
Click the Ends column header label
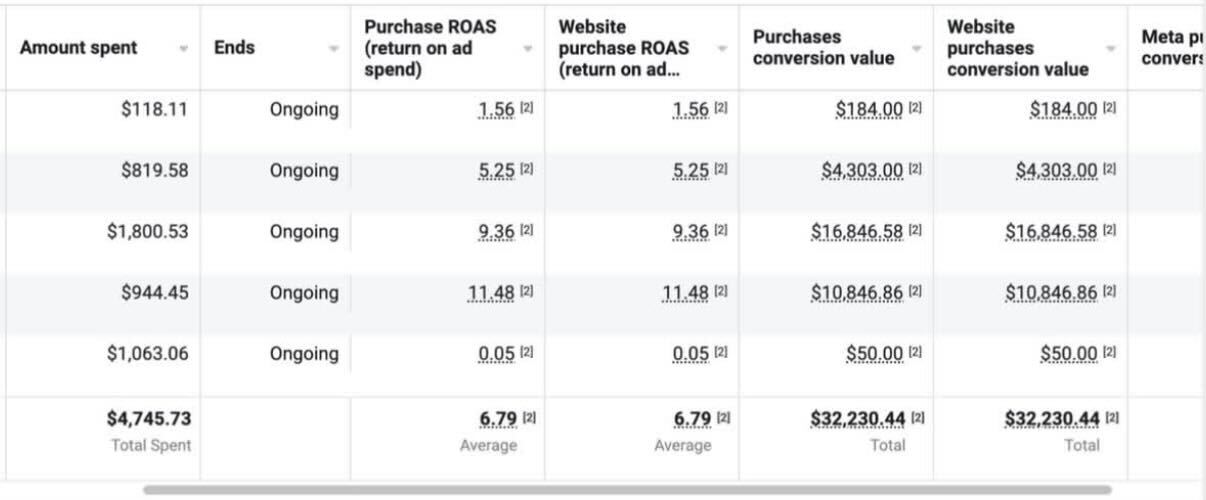click(234, 48)
